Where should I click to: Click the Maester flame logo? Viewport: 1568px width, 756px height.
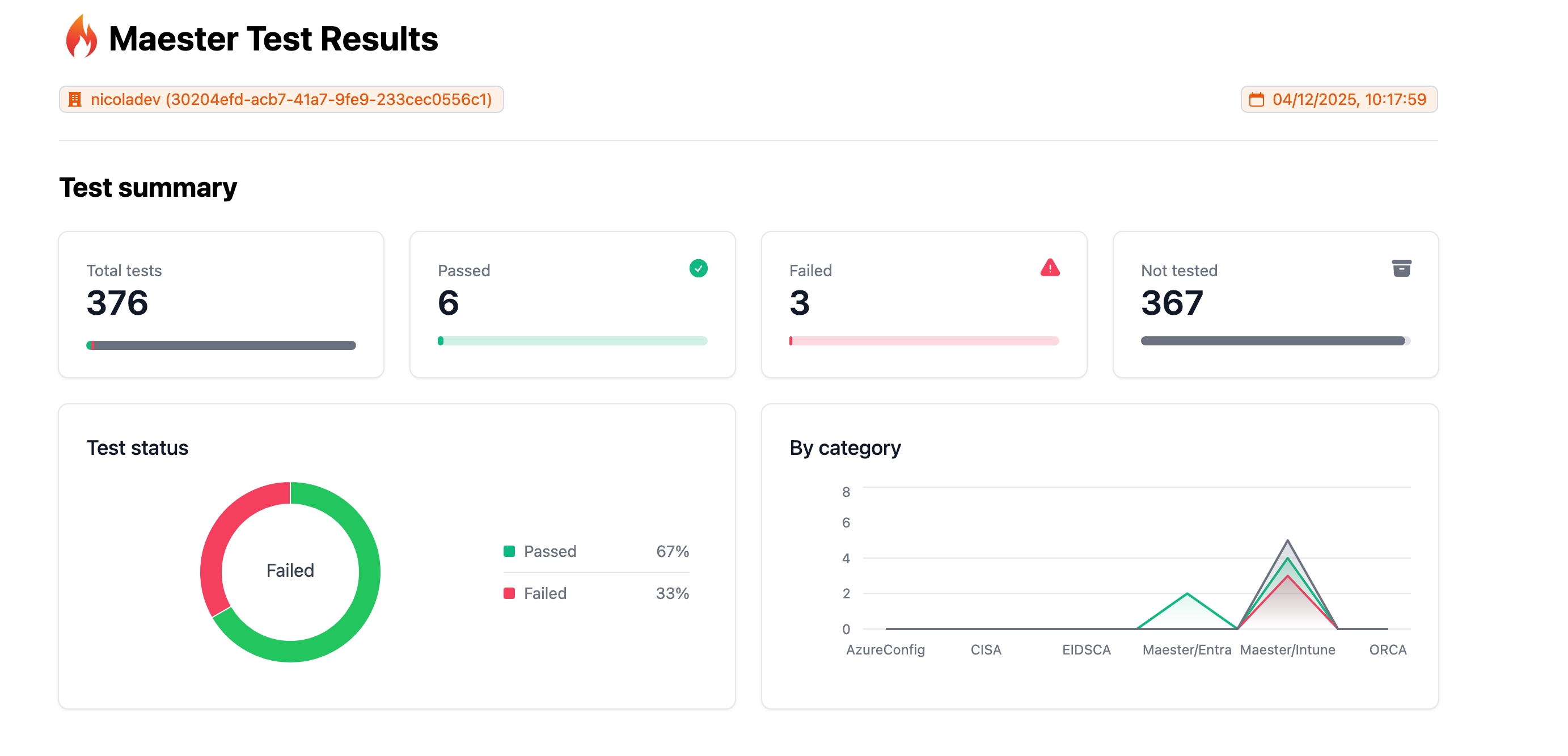[x=81, y=37]
